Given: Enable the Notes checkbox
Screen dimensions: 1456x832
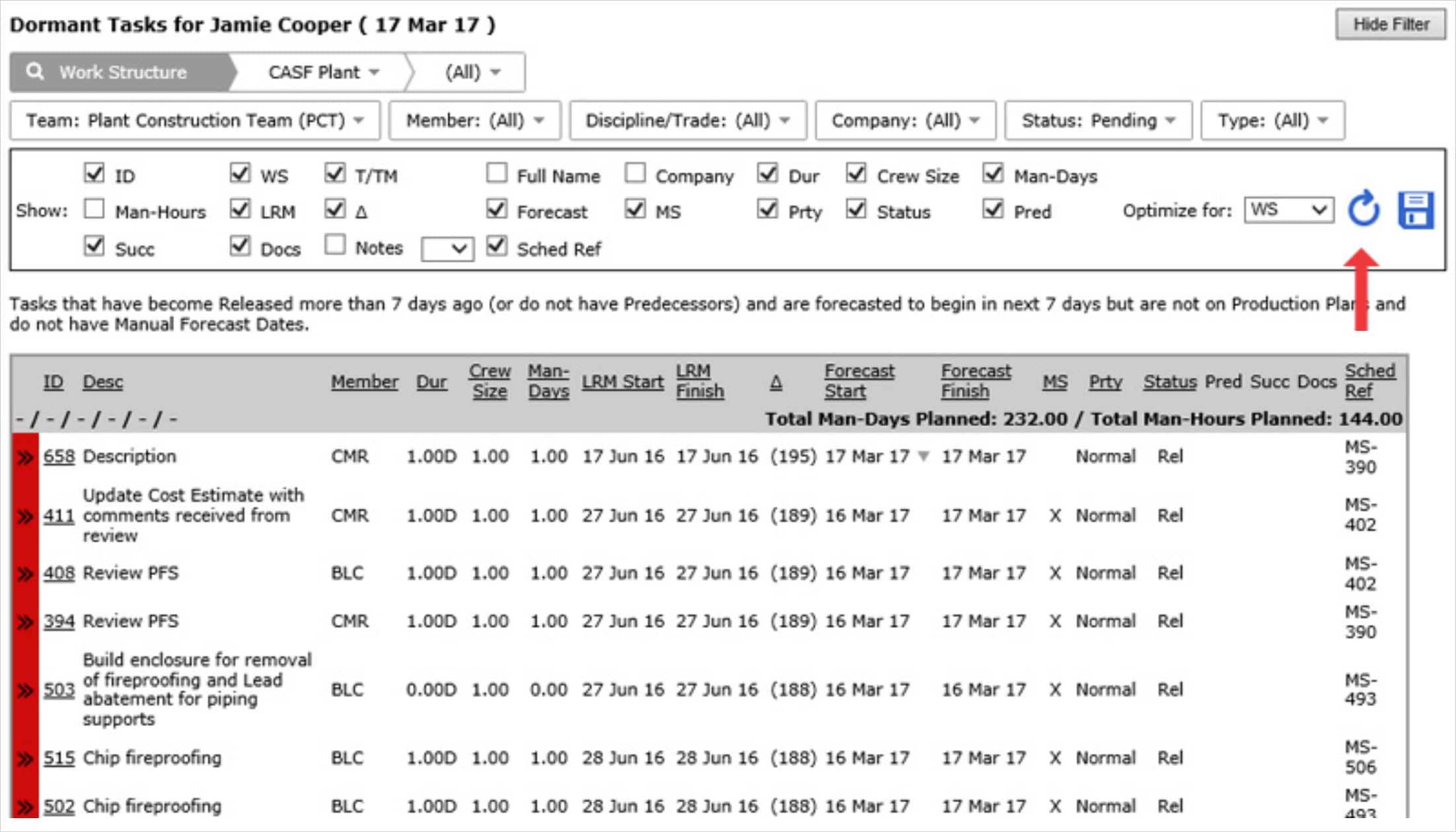Looking at the screenshot, I should pos(335,244).
